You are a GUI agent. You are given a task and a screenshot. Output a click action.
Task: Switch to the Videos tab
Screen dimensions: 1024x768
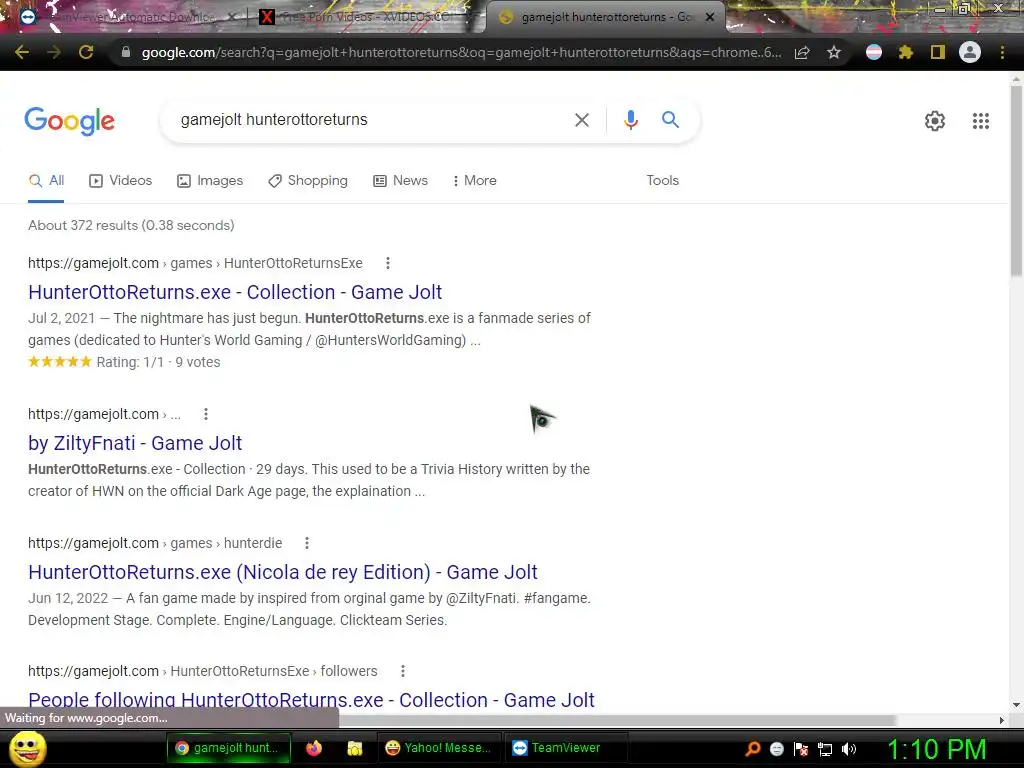point(120,181)
